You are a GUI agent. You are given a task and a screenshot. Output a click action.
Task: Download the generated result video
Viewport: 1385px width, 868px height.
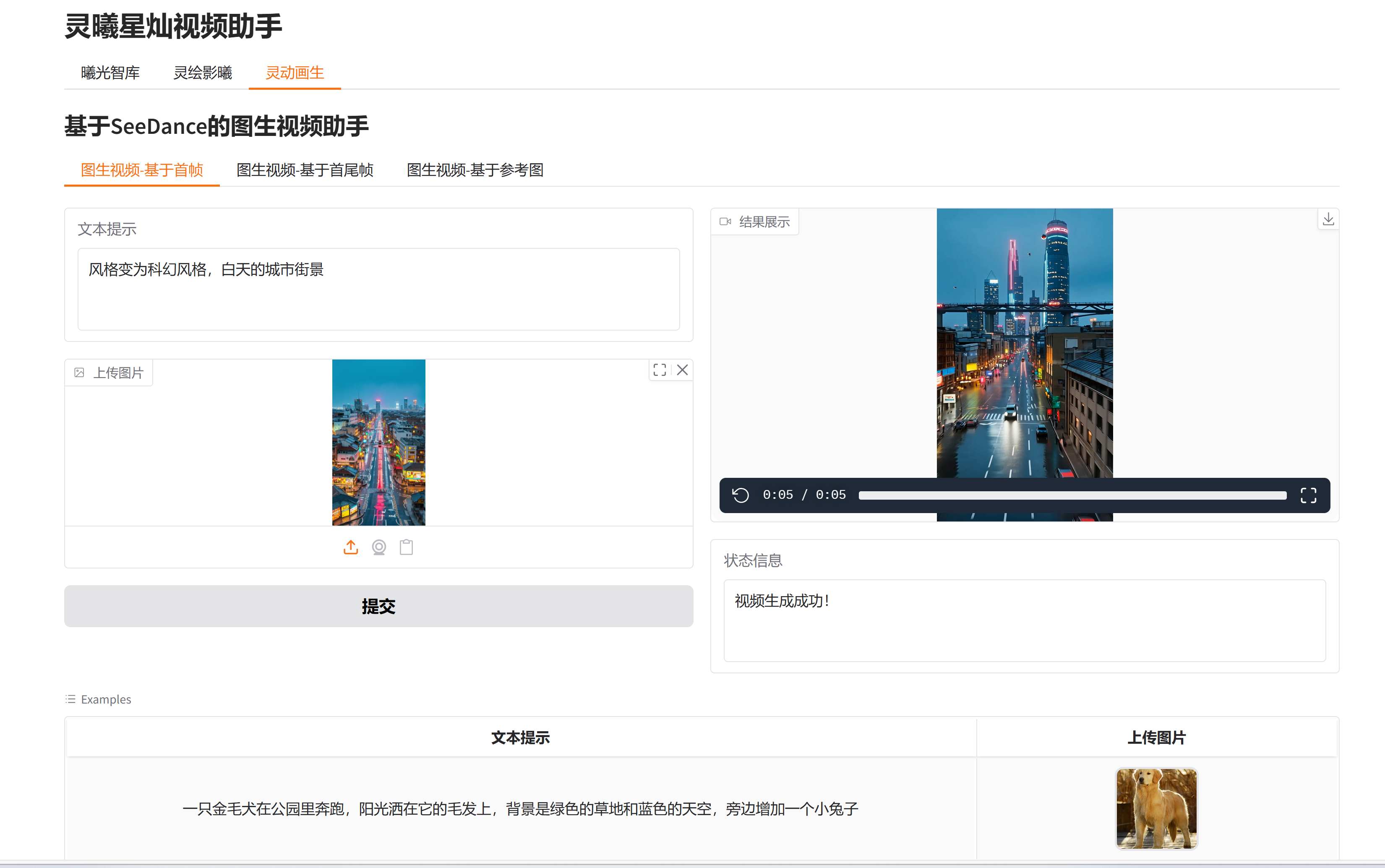[x=1328, y=219]
